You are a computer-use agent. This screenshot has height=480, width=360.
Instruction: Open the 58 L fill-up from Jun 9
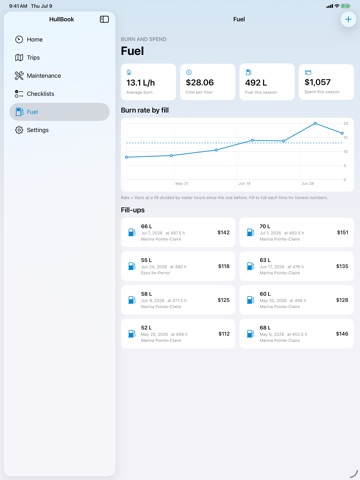(x=178, y=300)
